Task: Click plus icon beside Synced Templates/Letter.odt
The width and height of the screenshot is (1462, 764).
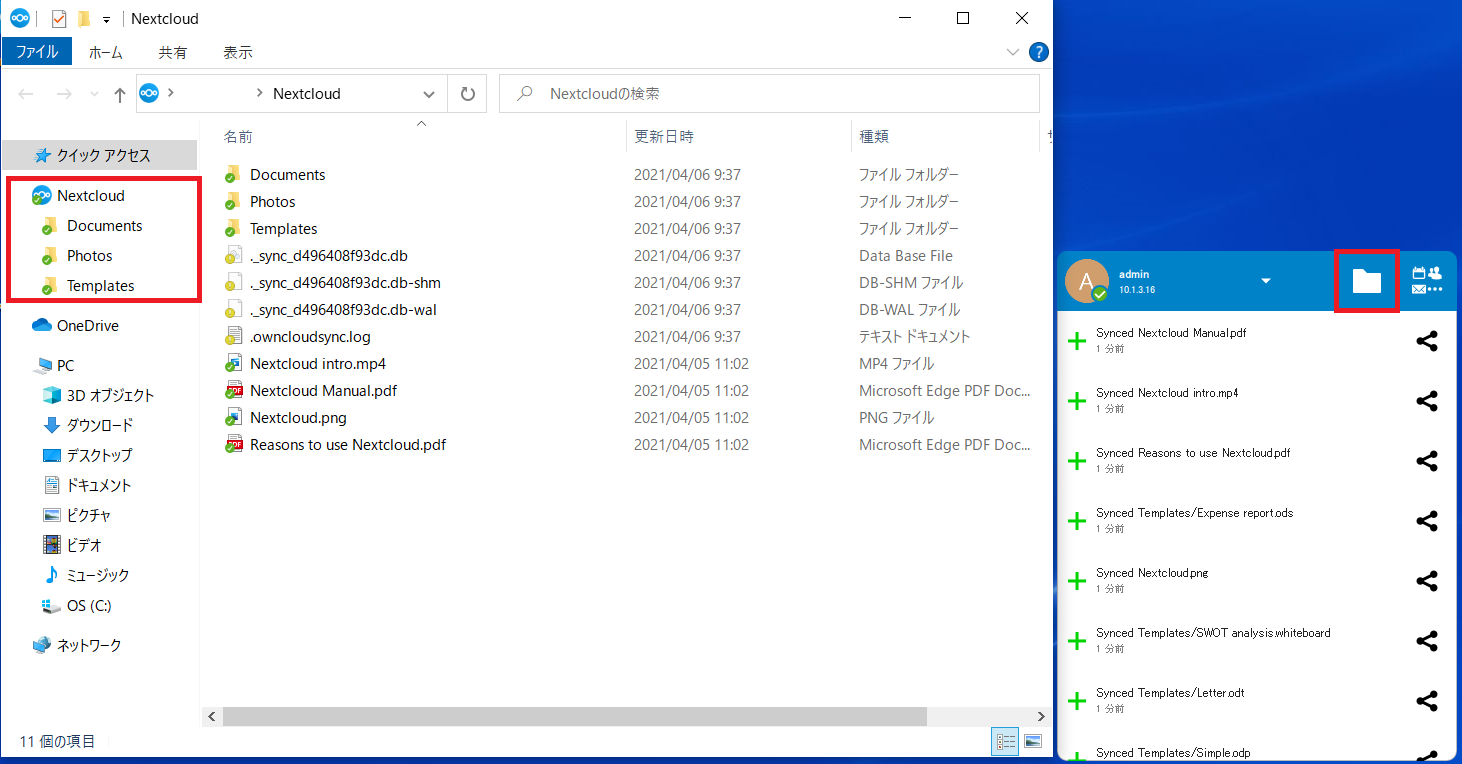Action: click(x=1077, y=701)
